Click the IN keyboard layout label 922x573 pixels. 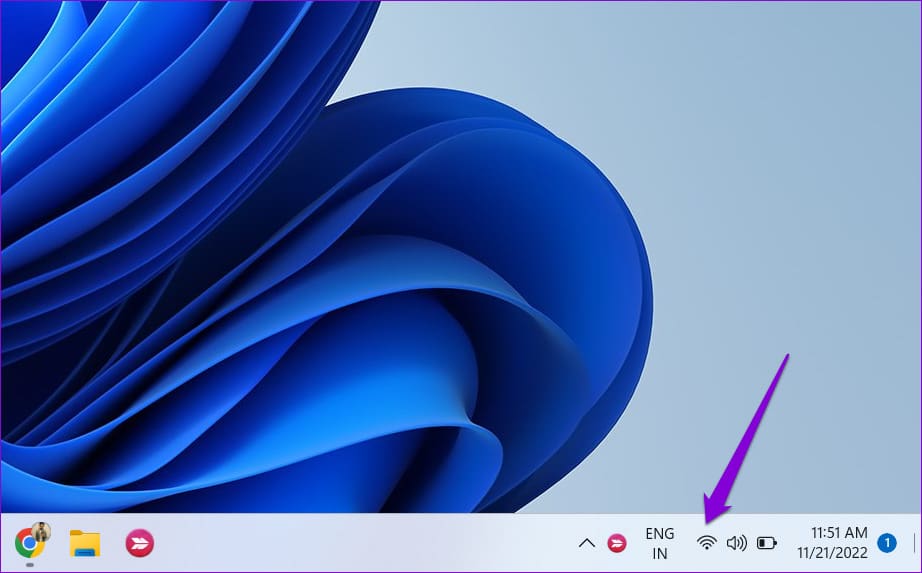coord(660,554)
